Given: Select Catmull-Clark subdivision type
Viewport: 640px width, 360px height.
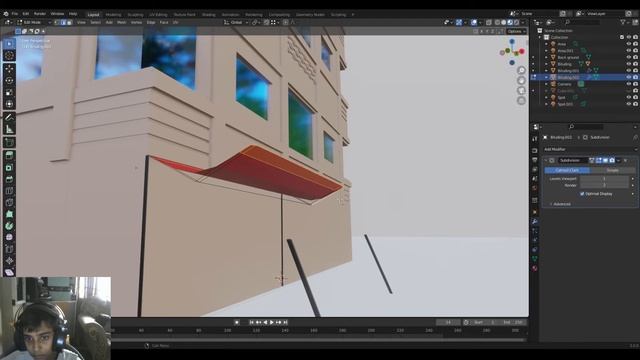Looking at the screenshot, I should point(567,170).
